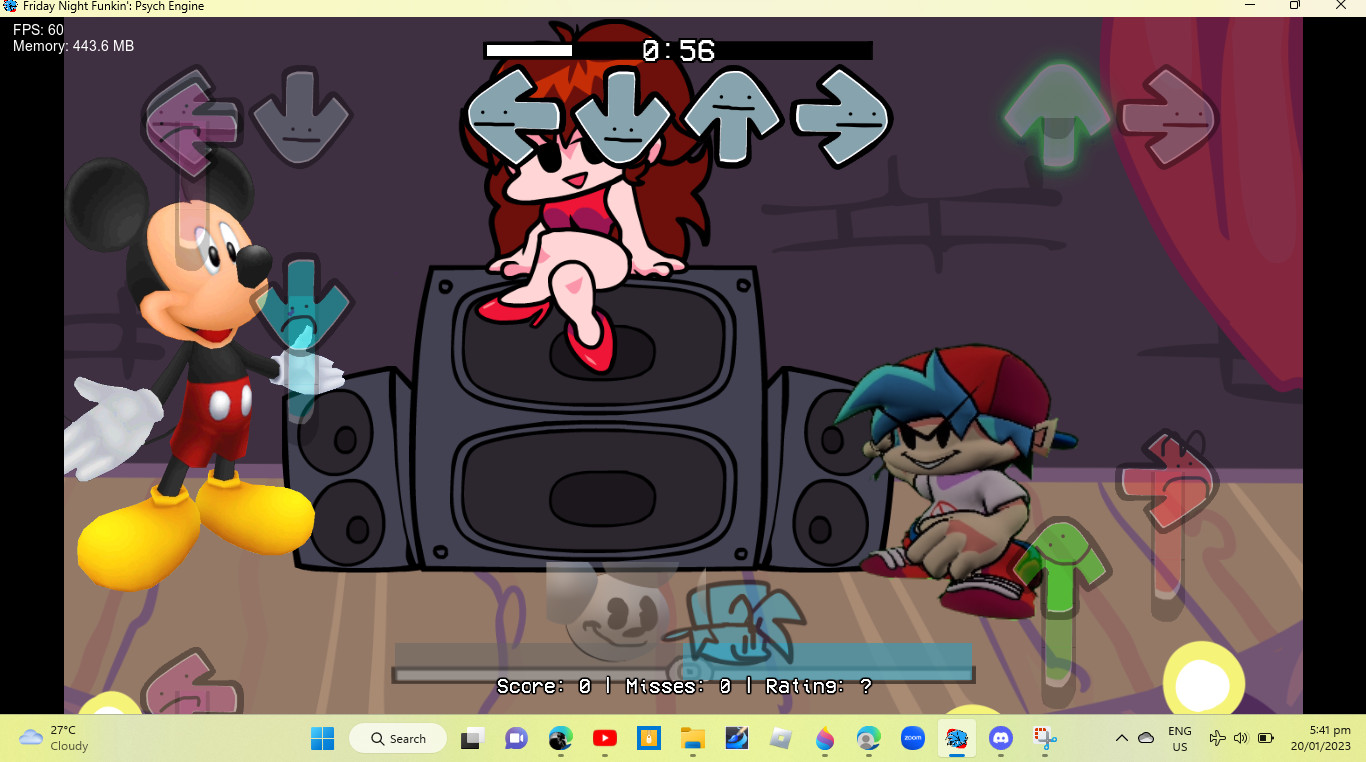1366x762 pixels.
Task: Click the glowing green up arrow receptor
Action: tap(1057, 114)
